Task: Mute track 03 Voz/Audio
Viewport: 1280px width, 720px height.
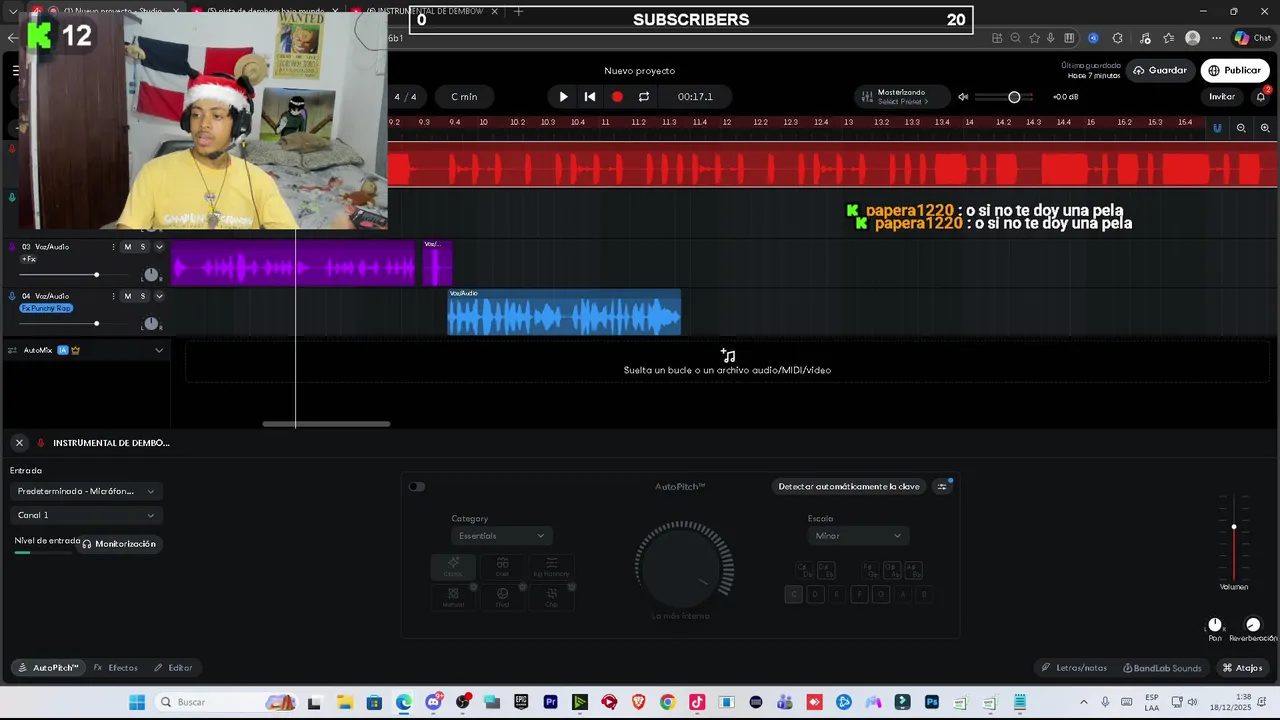Action: tap(127, 247)
